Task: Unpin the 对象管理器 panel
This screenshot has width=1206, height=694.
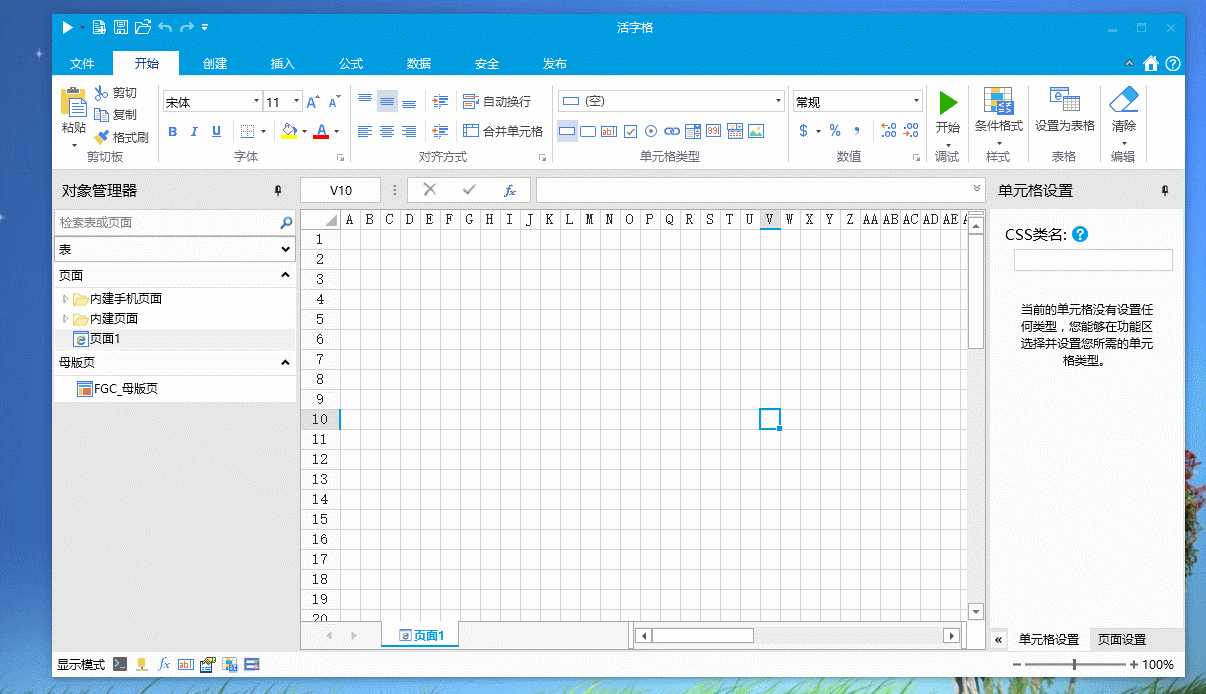Action: (278, 191)
